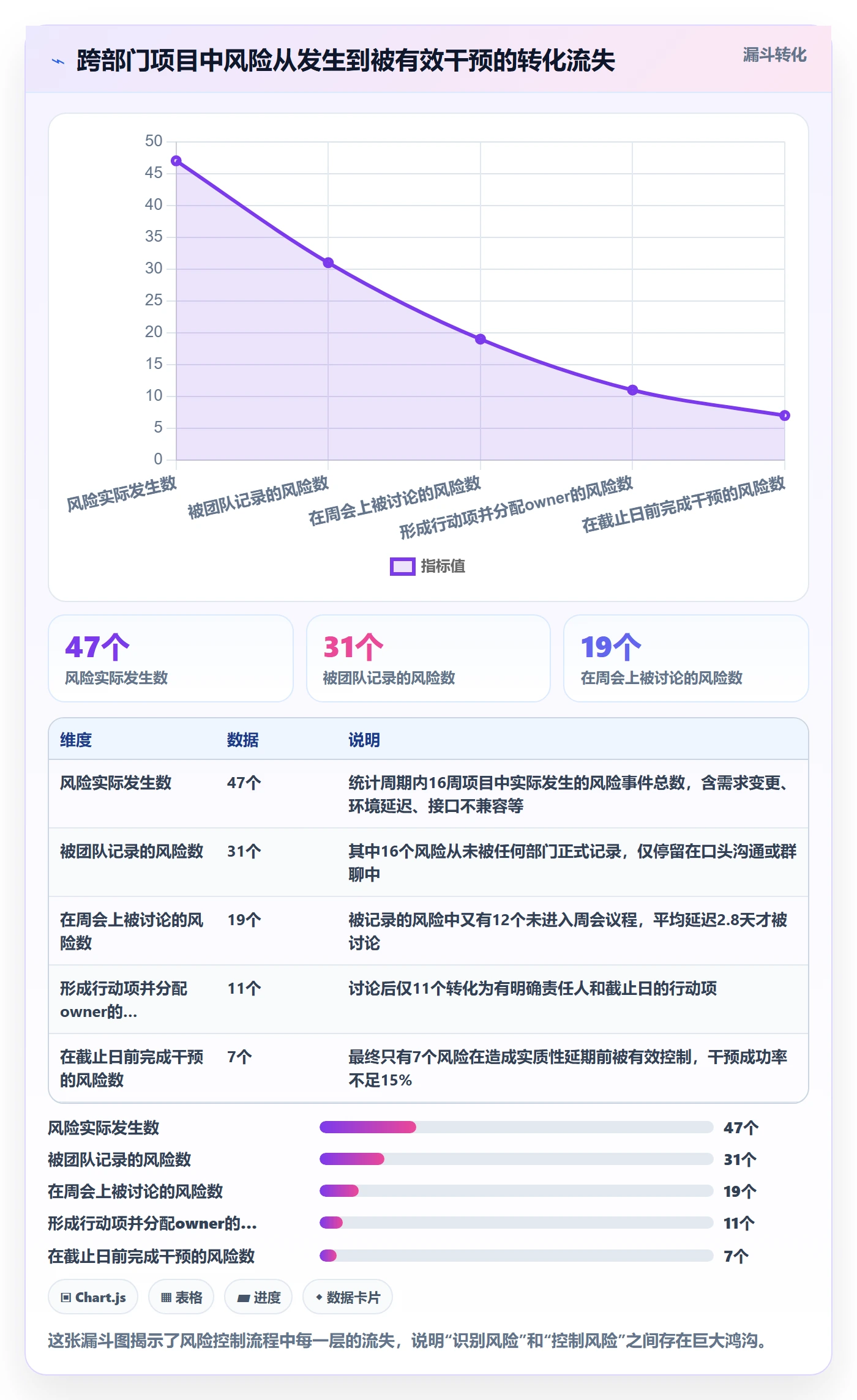
Task: Select table row 被团队记录的风险数
Action: 428,863
